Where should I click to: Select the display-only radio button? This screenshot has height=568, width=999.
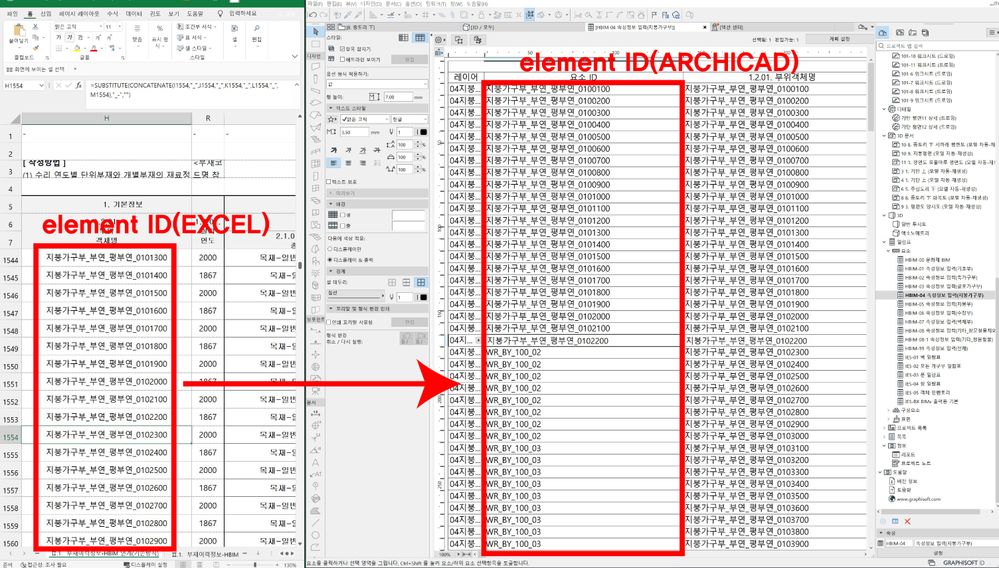coord(330,249)
